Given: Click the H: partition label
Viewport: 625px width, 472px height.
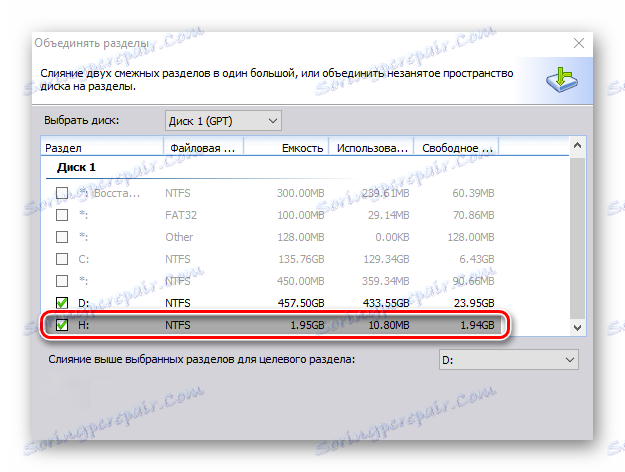Looking at the screenshot, I should tap(83, 325).
